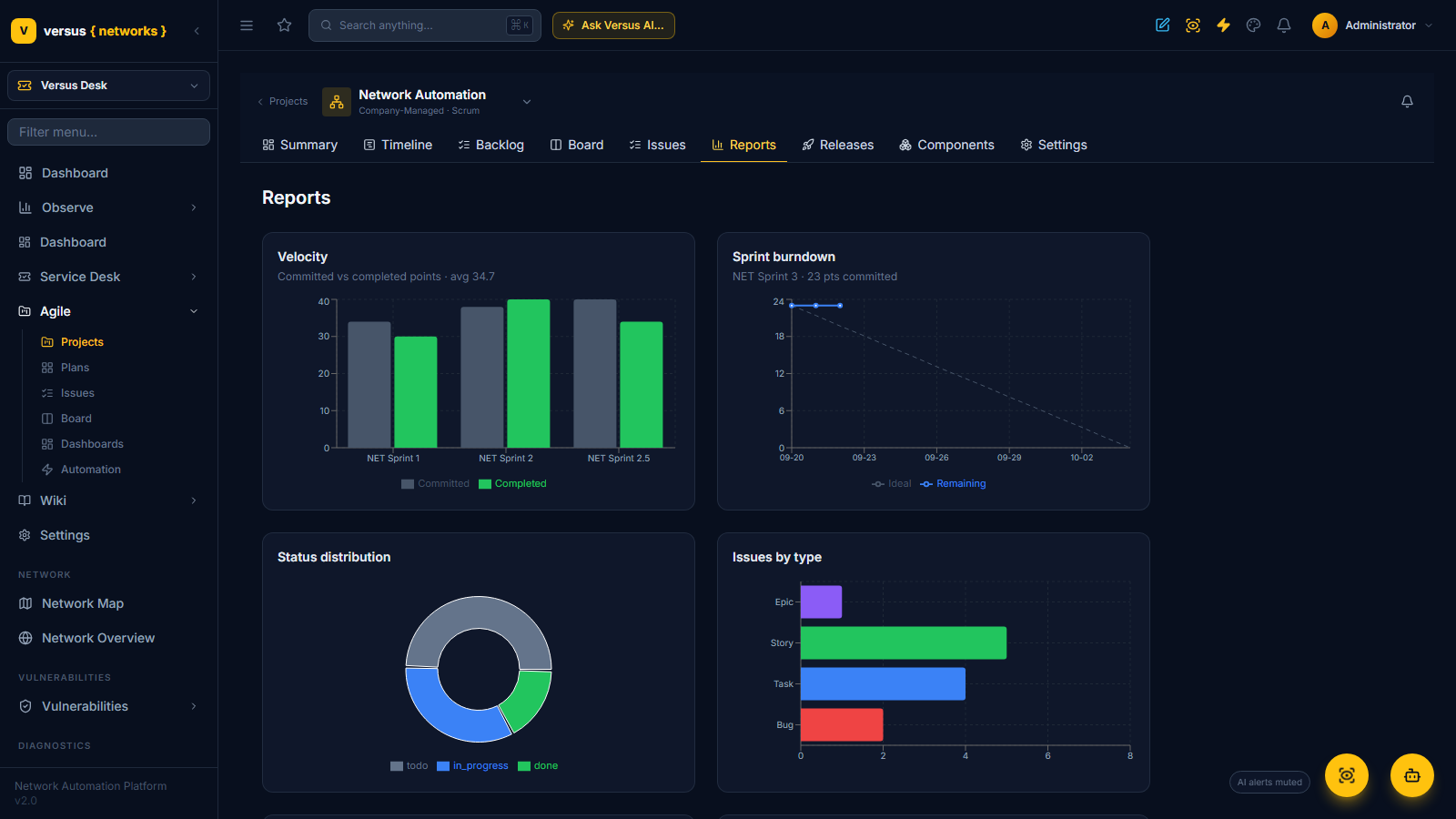Open the Versus Desk workspace dropdown
The height and width of the screenshot is (819, 1456).
109,86
